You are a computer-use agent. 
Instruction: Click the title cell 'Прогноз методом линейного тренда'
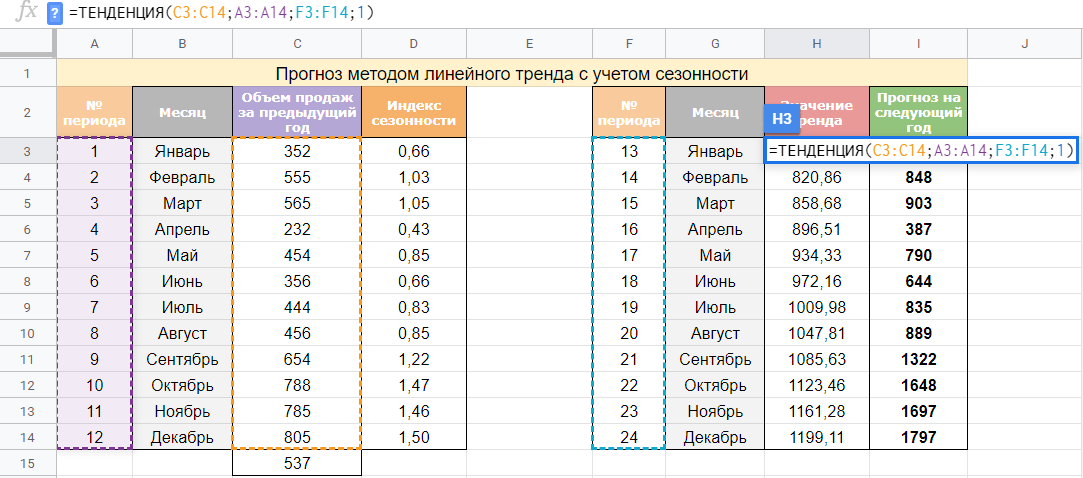(512, 73)
